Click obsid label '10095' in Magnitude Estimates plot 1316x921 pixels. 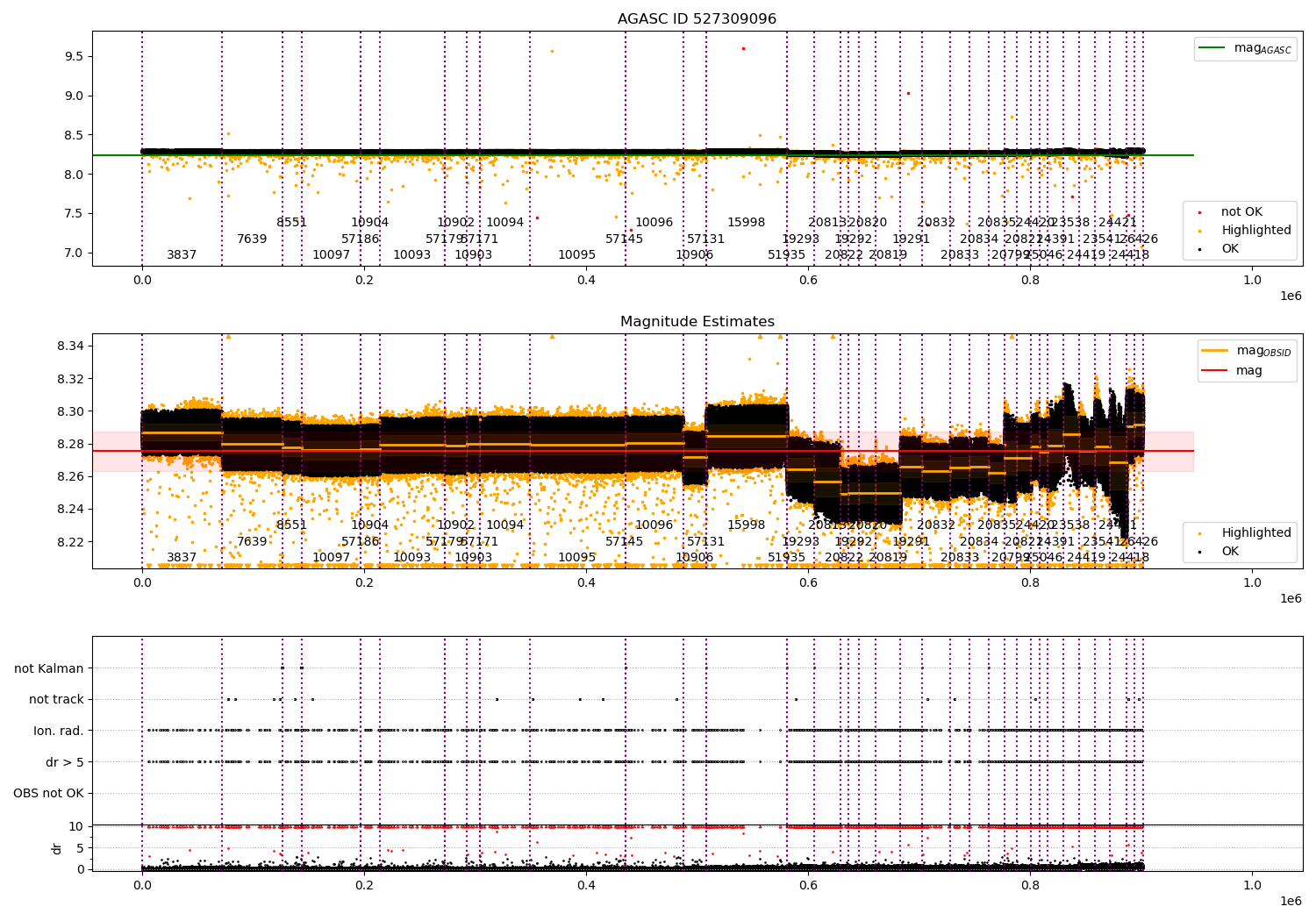(x=577, y=558)
